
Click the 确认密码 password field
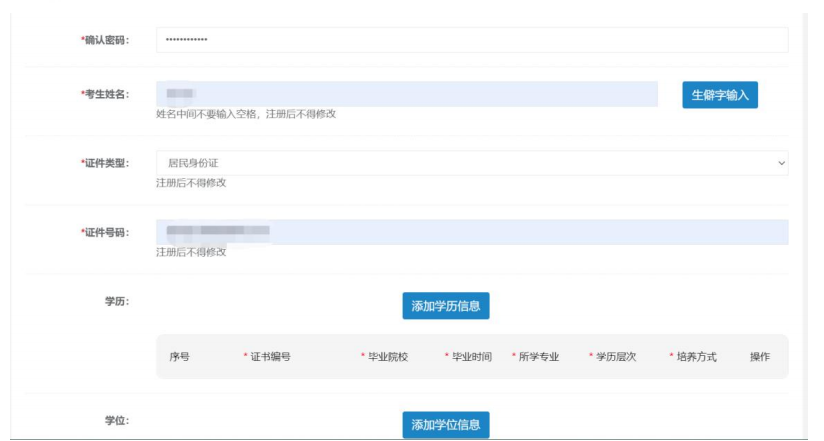(471, 40)
